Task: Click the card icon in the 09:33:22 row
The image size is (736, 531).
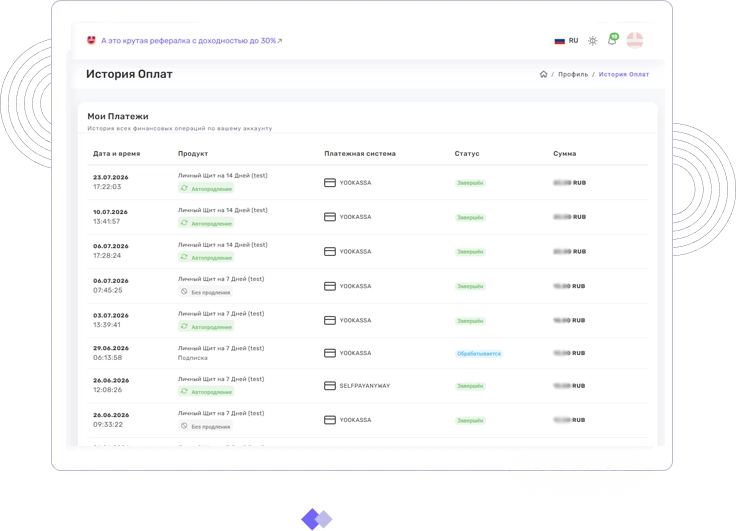Action: click(330, 420)
